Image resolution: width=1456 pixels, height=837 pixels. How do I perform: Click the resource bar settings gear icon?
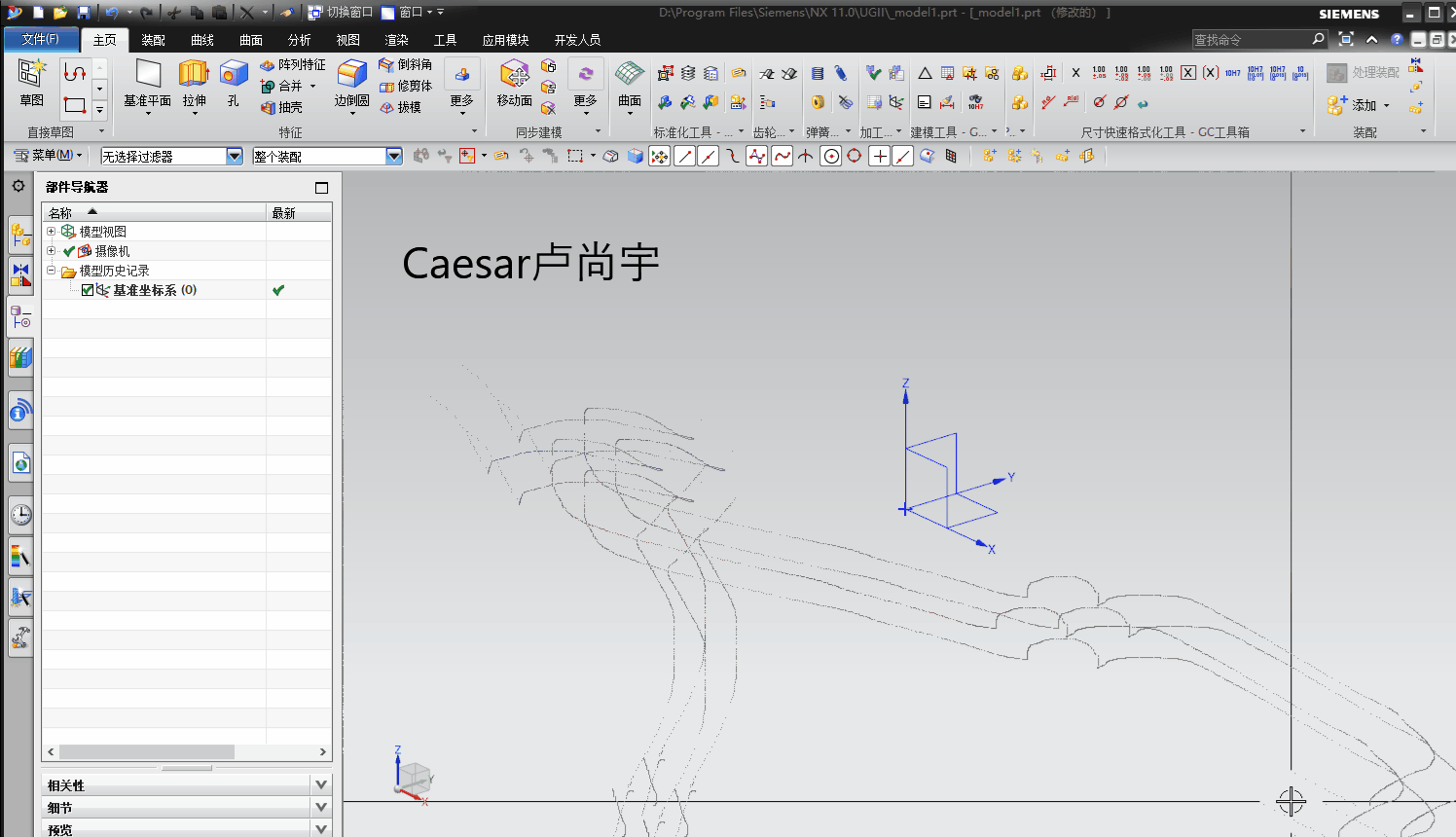[x=18, y=185]
